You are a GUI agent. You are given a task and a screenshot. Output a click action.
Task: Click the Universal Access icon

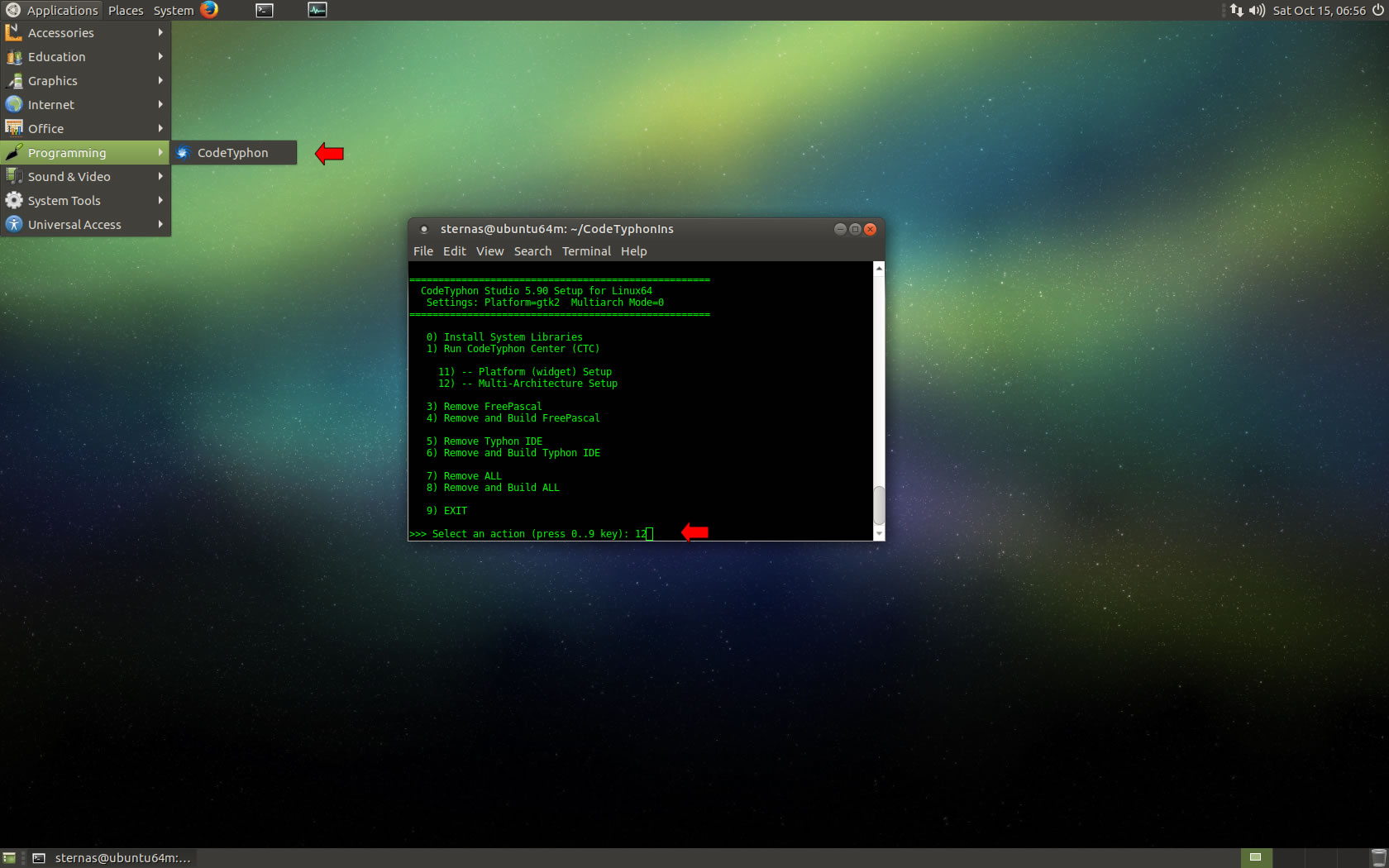pyautogui.click(x=14, y=224)
